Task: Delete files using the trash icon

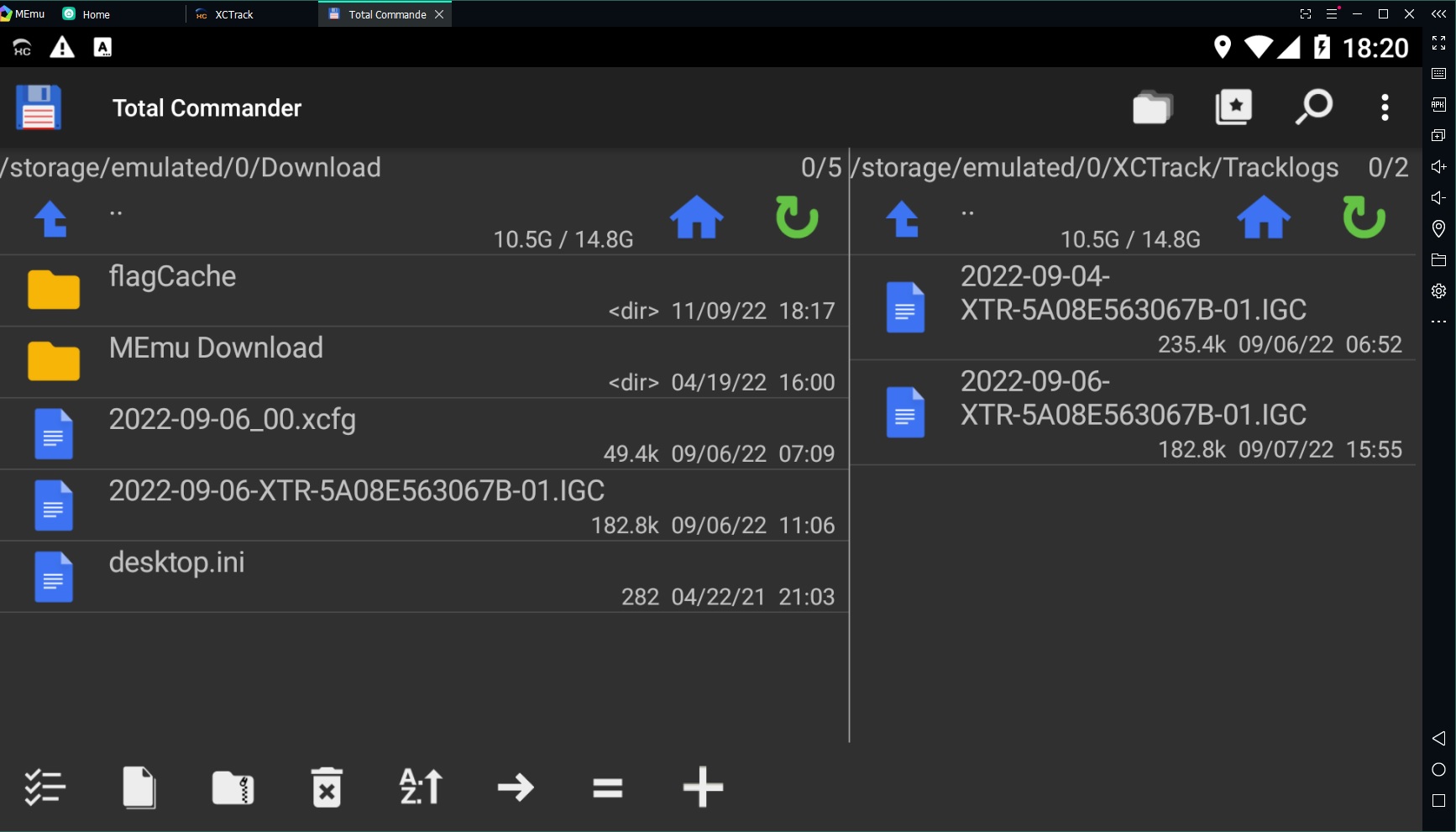Action: [x=327, y=787]
